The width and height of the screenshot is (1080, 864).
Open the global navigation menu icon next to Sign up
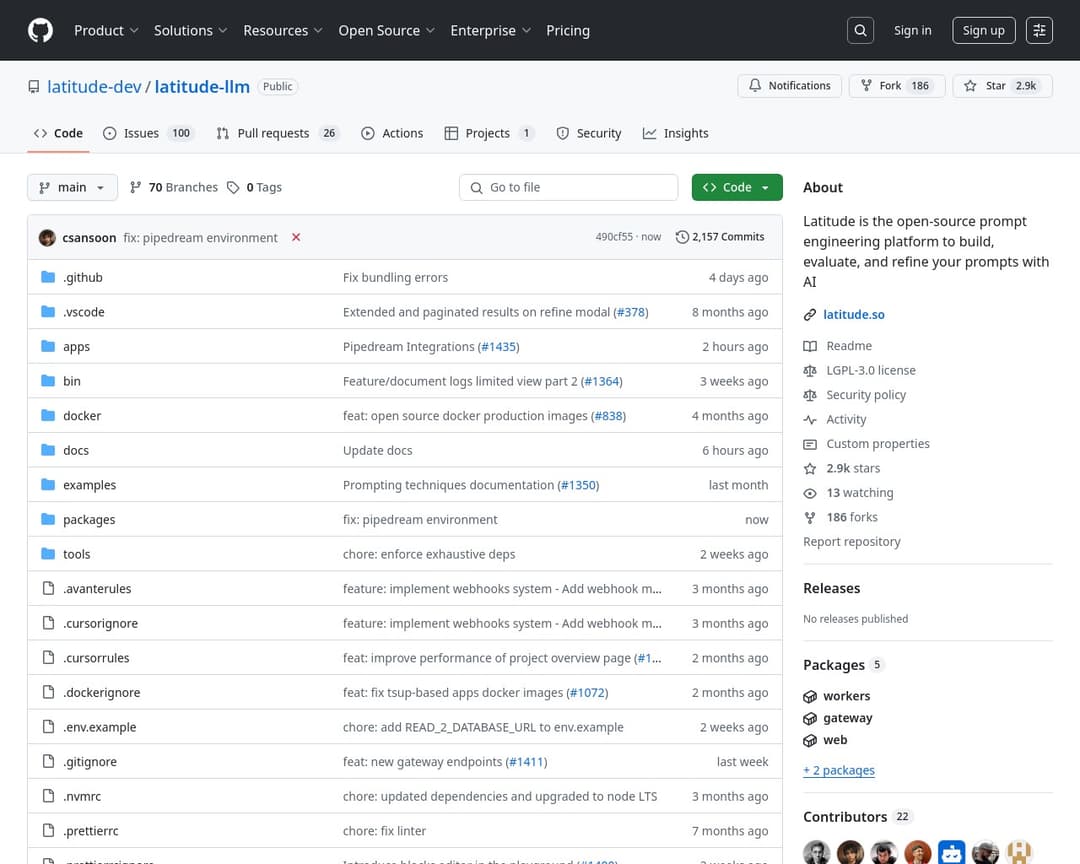[1039, 30]
